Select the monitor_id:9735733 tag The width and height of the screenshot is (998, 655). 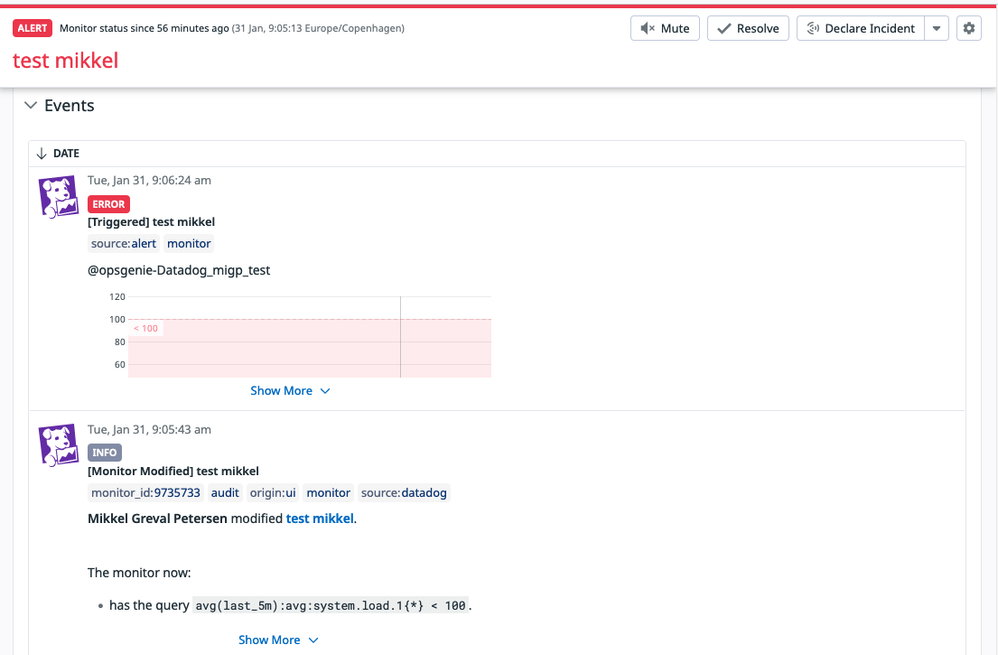(144, 492)
